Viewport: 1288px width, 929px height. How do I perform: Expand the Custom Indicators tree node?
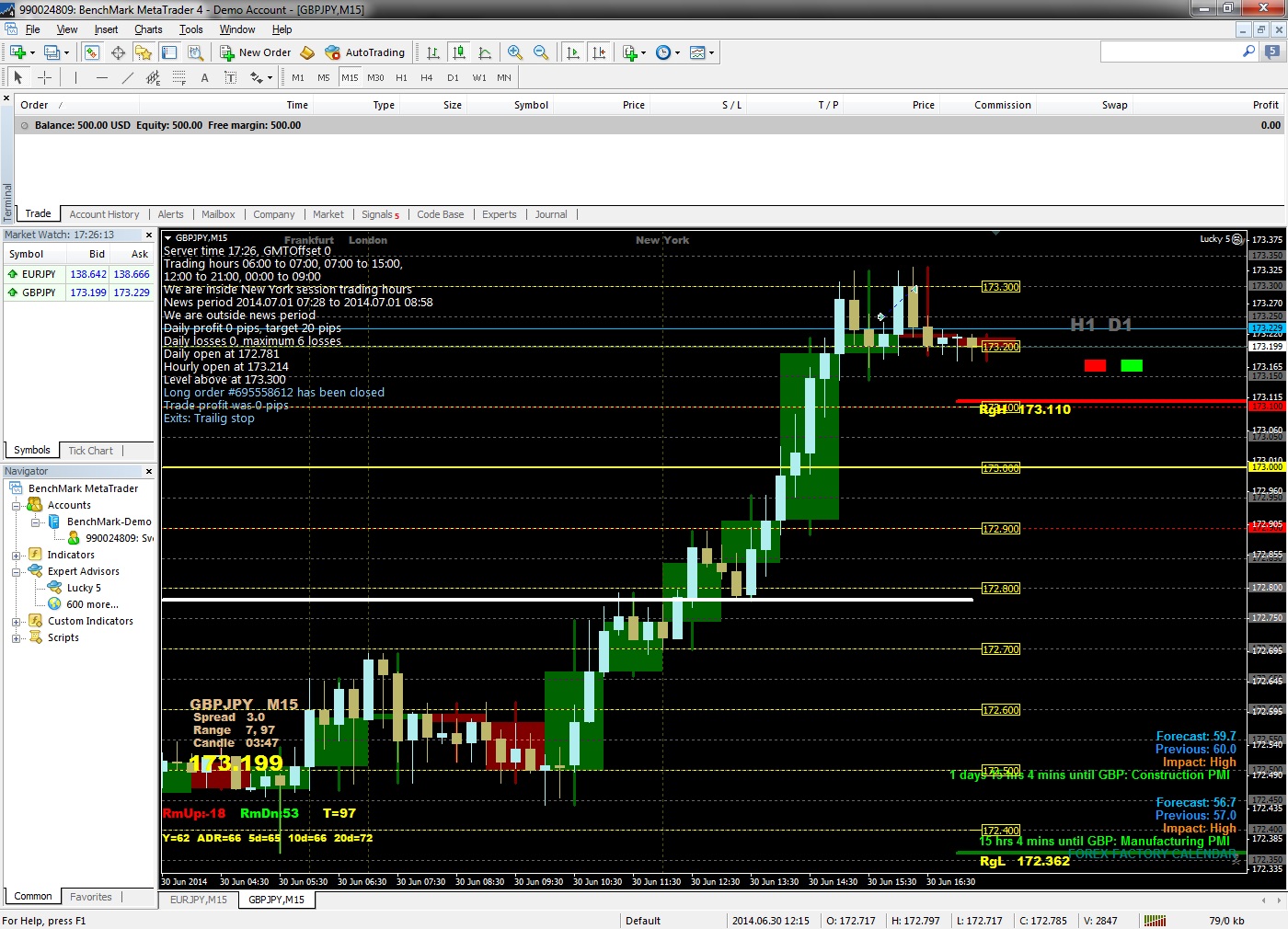click(16, 622)
